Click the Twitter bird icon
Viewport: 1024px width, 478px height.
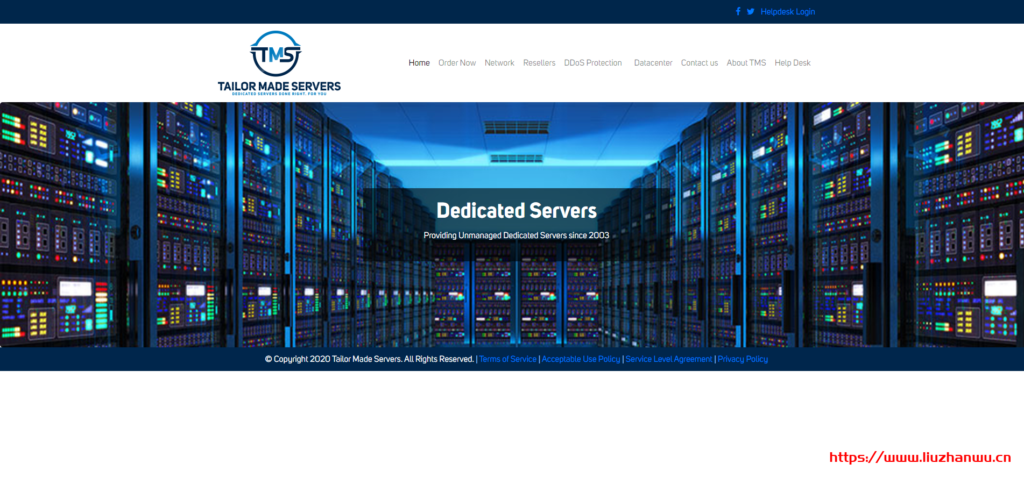click(750, 12)
